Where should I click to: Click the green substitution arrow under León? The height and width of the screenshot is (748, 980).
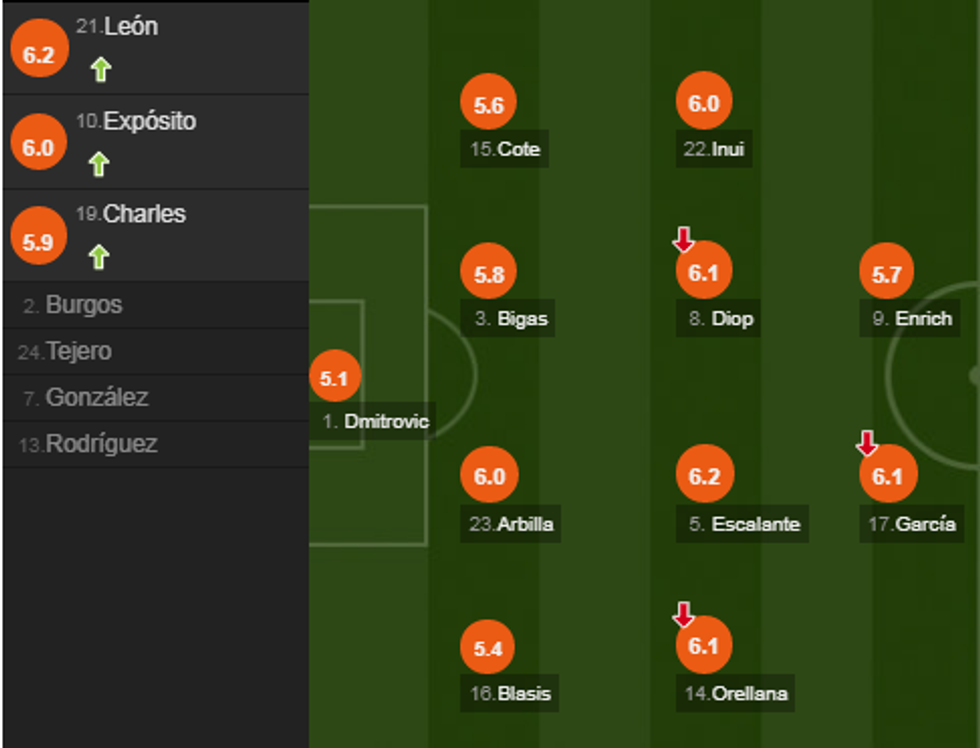(x=100, y=69)
